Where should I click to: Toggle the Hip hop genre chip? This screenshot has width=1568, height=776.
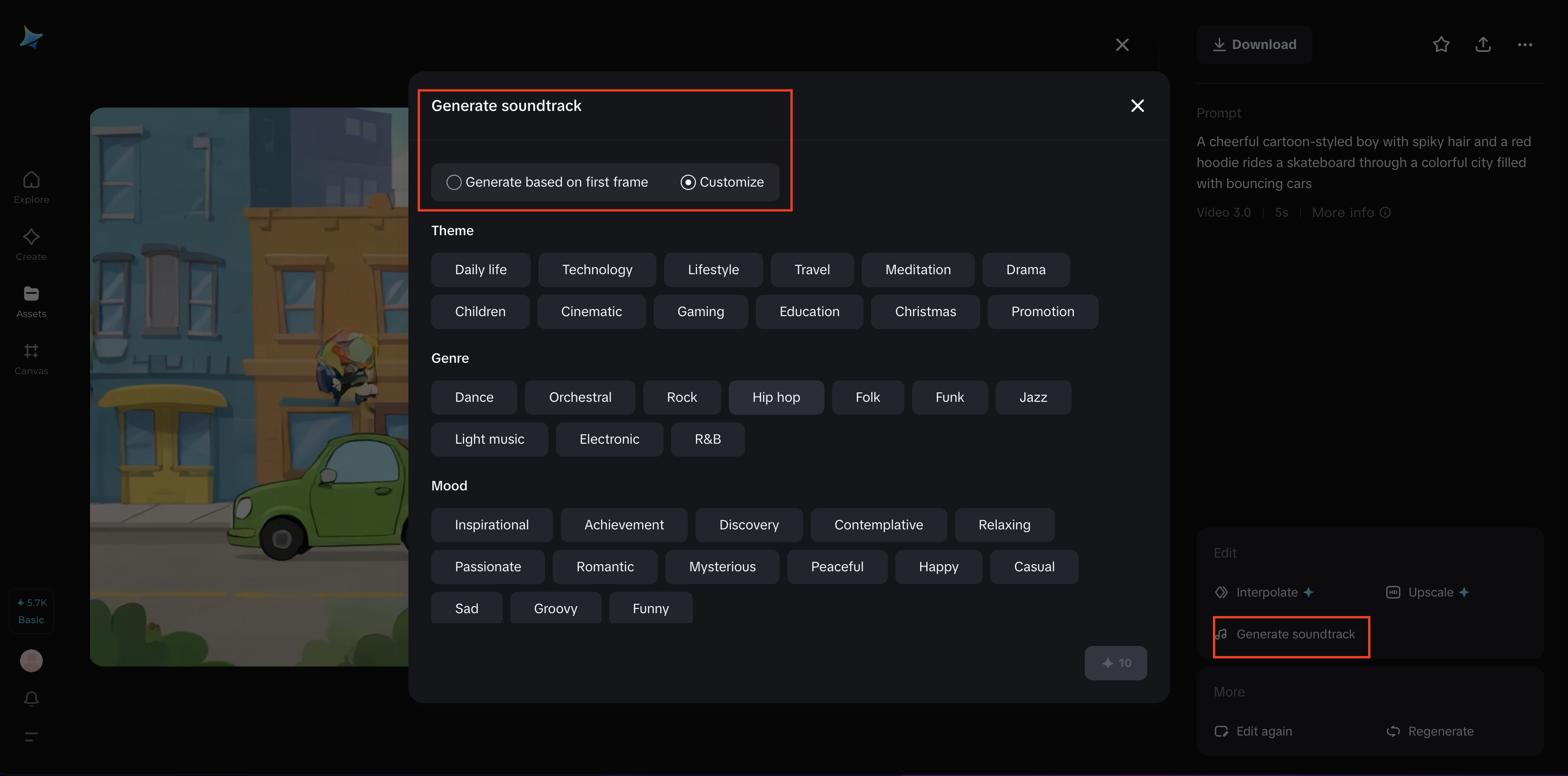[x=775, y=398]
